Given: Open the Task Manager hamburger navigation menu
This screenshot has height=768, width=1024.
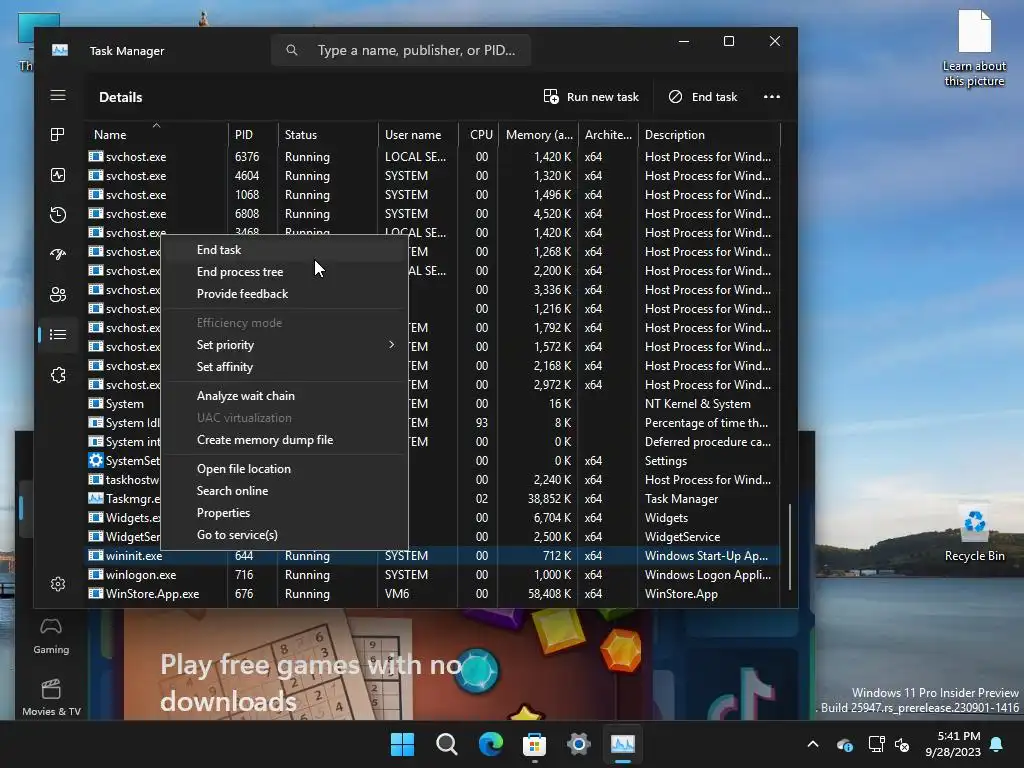Looking at the screenshot, I should point(58,96).
